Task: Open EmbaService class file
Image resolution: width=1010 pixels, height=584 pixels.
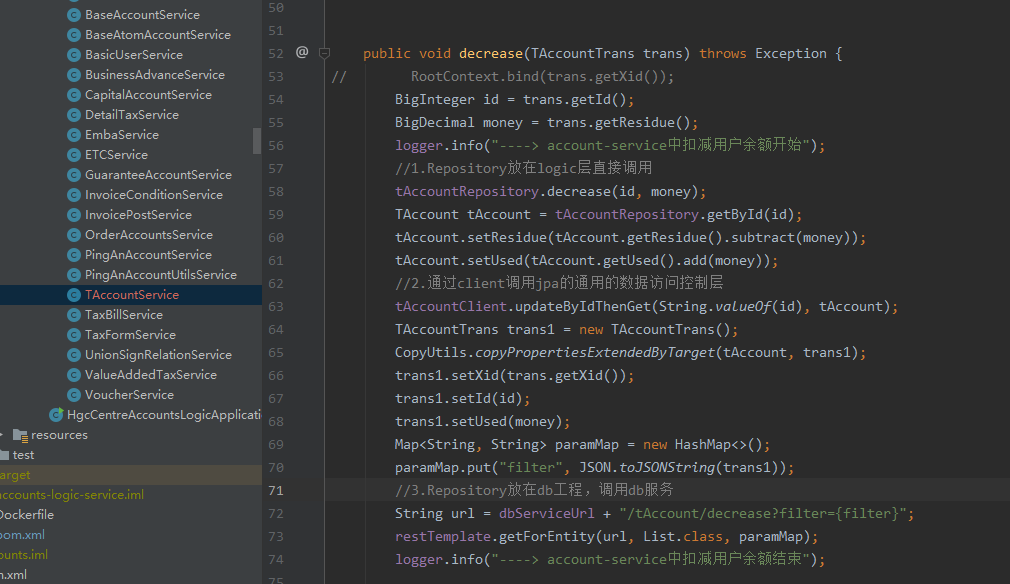Action: (x=122, y=135)
